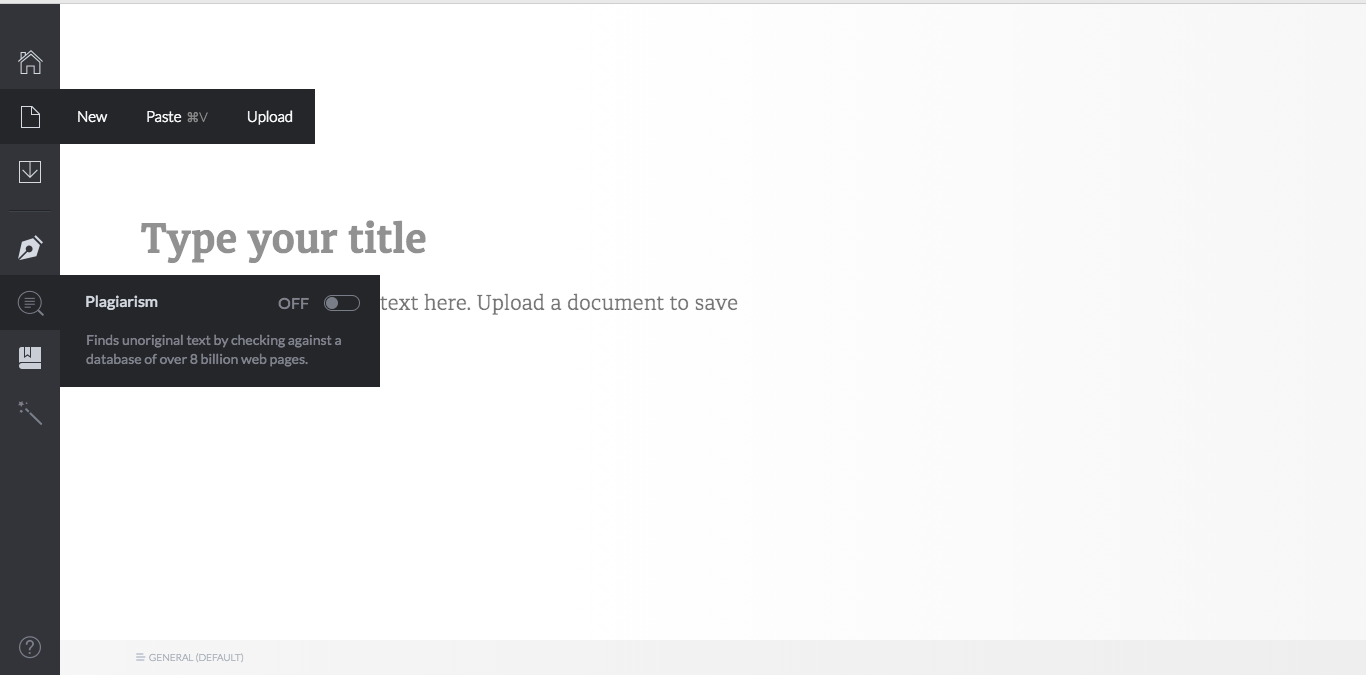1366x675 pixels.
Task: Click the magic wand proofreading icon
Action: point(30,412)
